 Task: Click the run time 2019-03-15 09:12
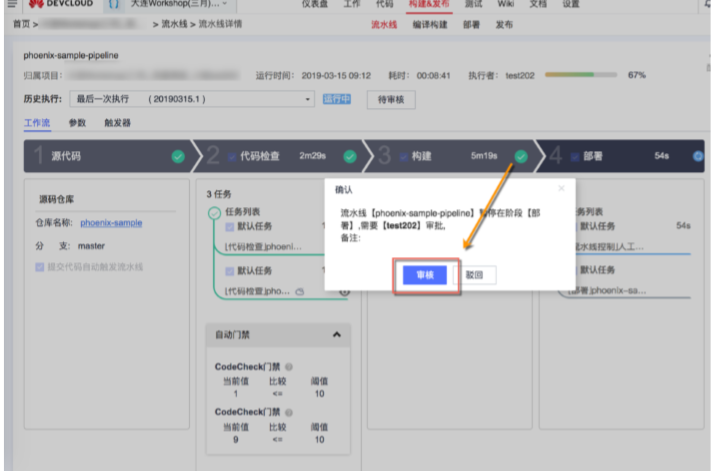pos(336,75)
